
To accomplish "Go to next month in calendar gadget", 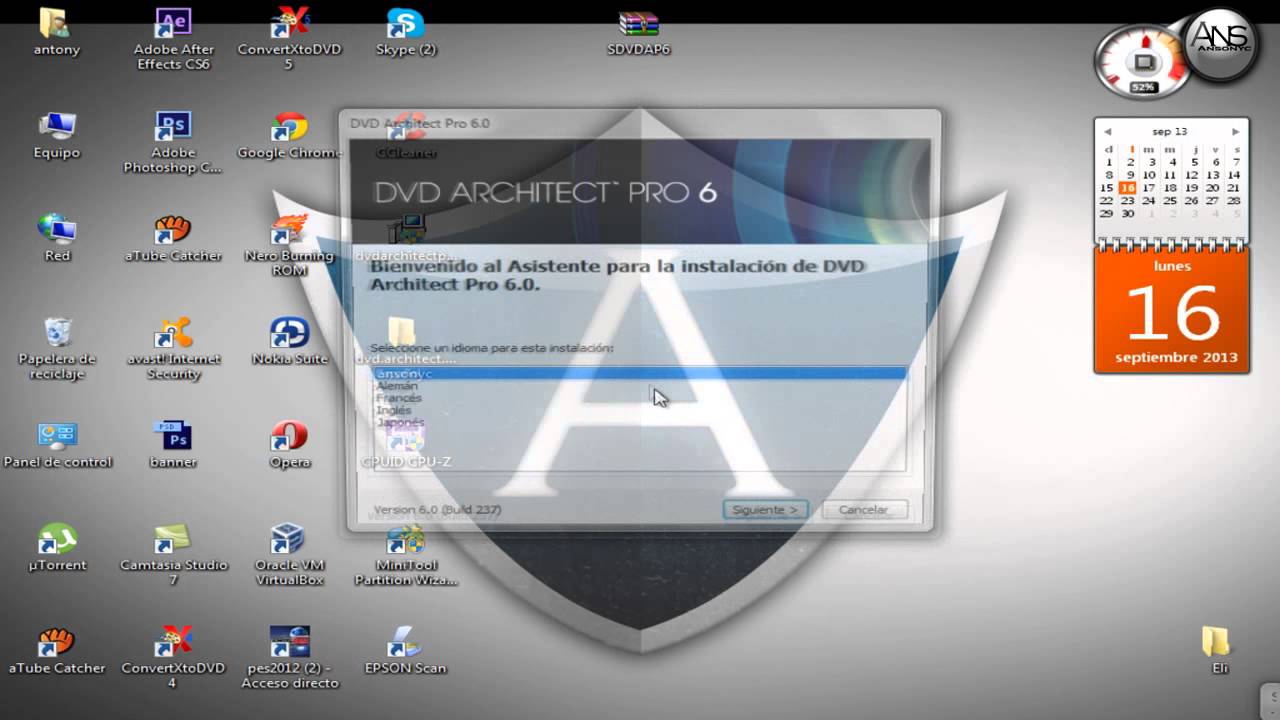I will [1235, 132].
